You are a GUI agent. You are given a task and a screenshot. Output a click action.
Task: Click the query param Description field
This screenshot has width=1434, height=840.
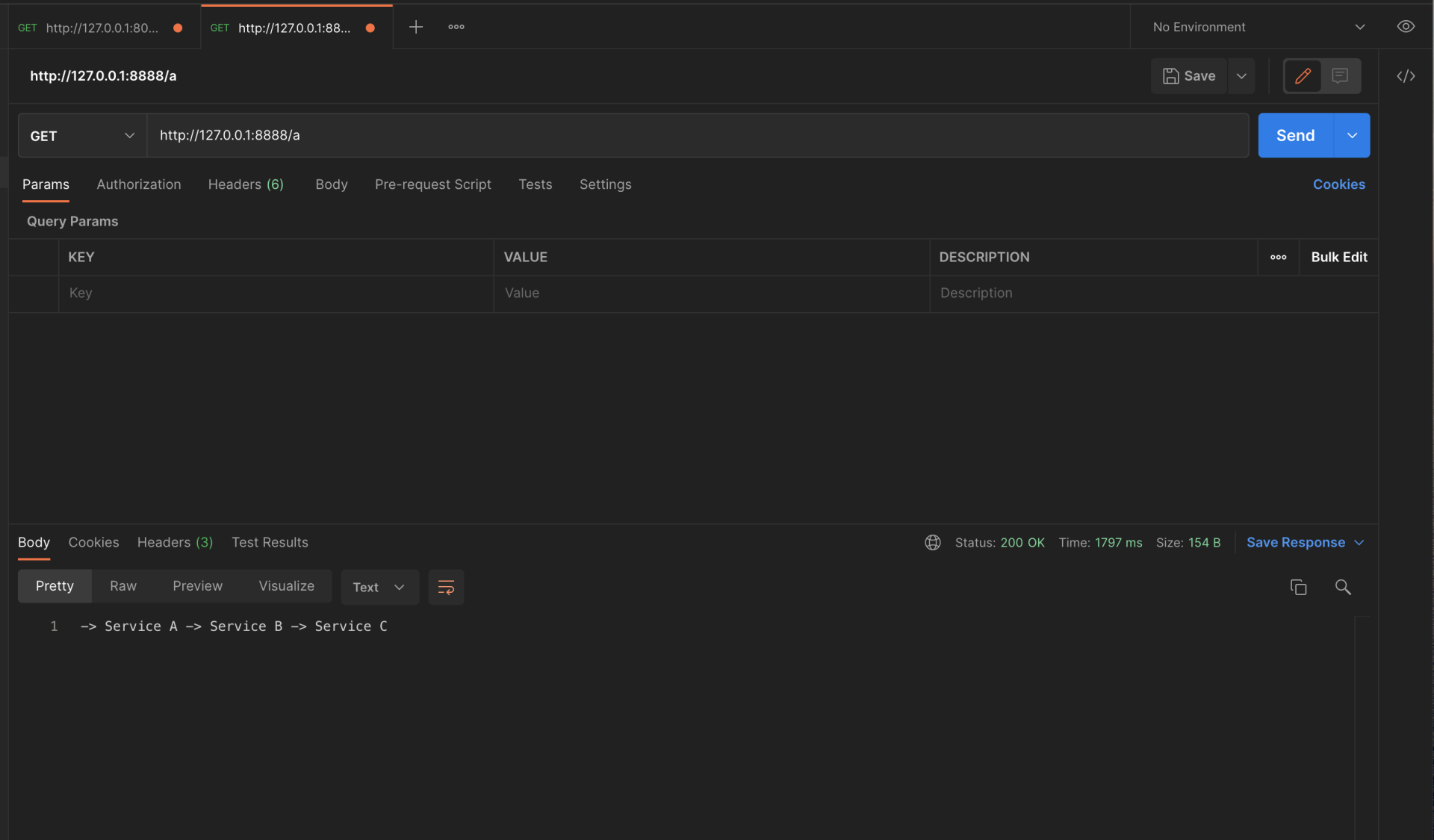[1153, 293]
